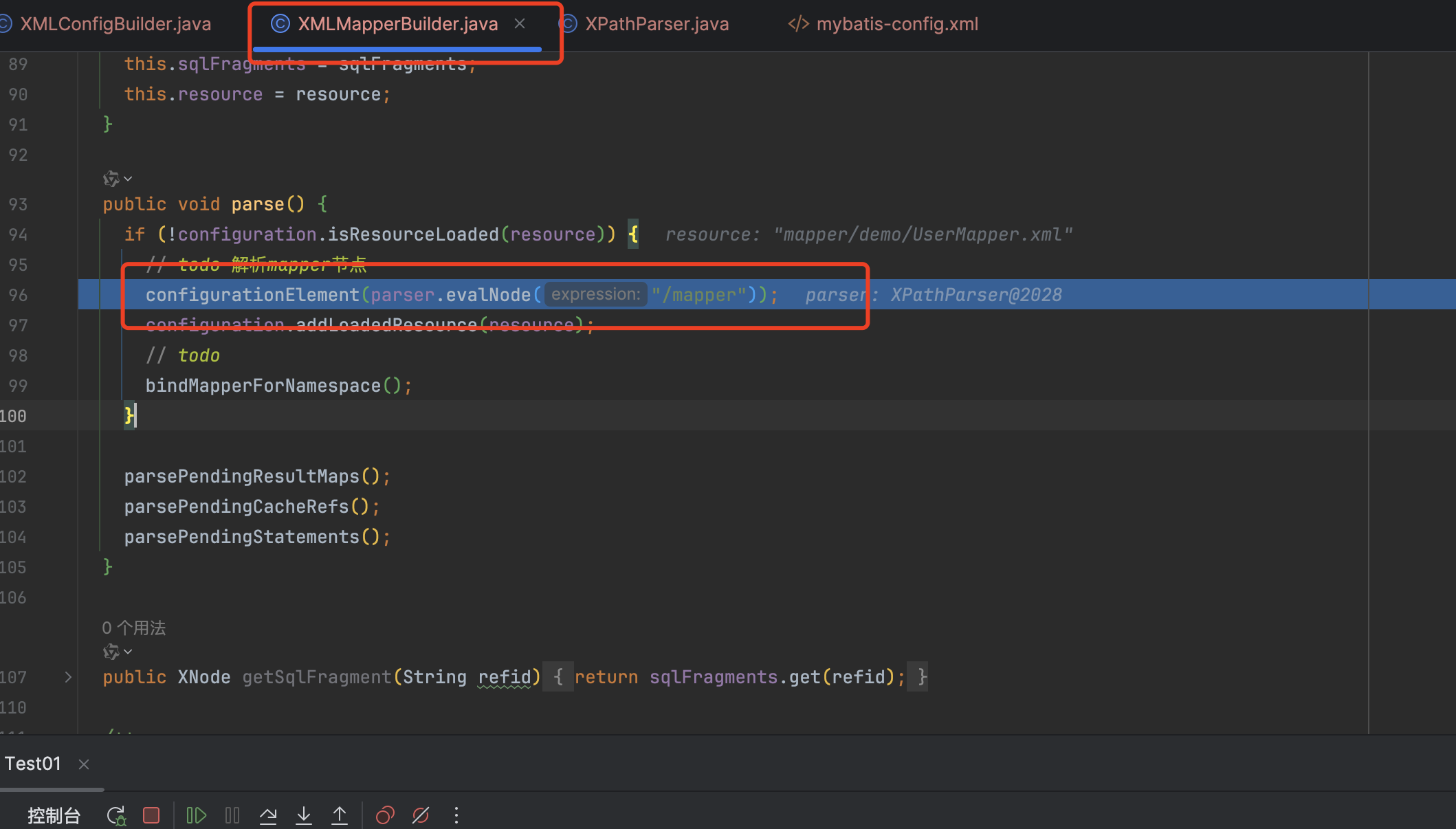Switch to XMLConfigBuilder.java tab

tap(115, 24)
